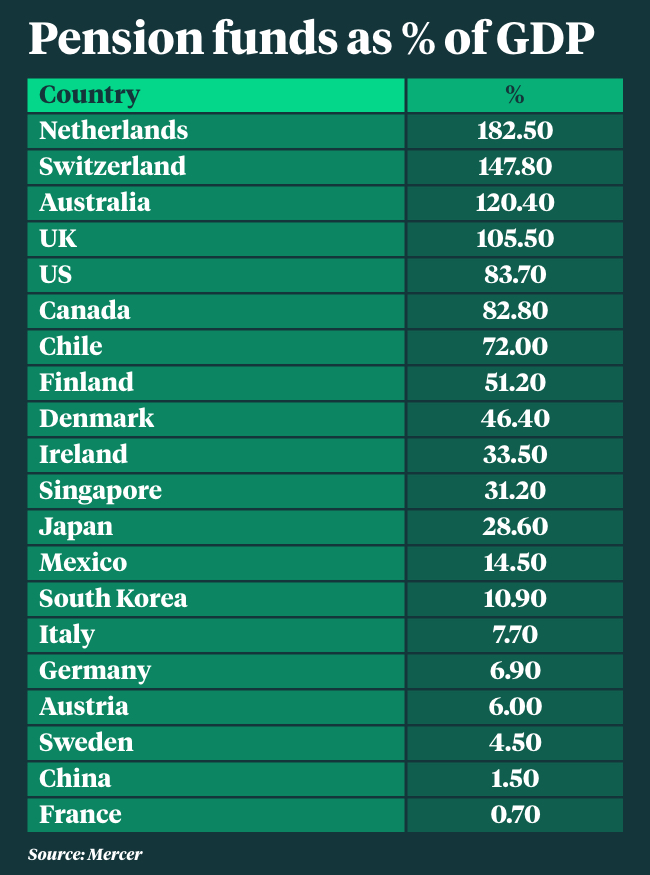
Task: Click the UK 105.50 value
Action: point(514,238)
